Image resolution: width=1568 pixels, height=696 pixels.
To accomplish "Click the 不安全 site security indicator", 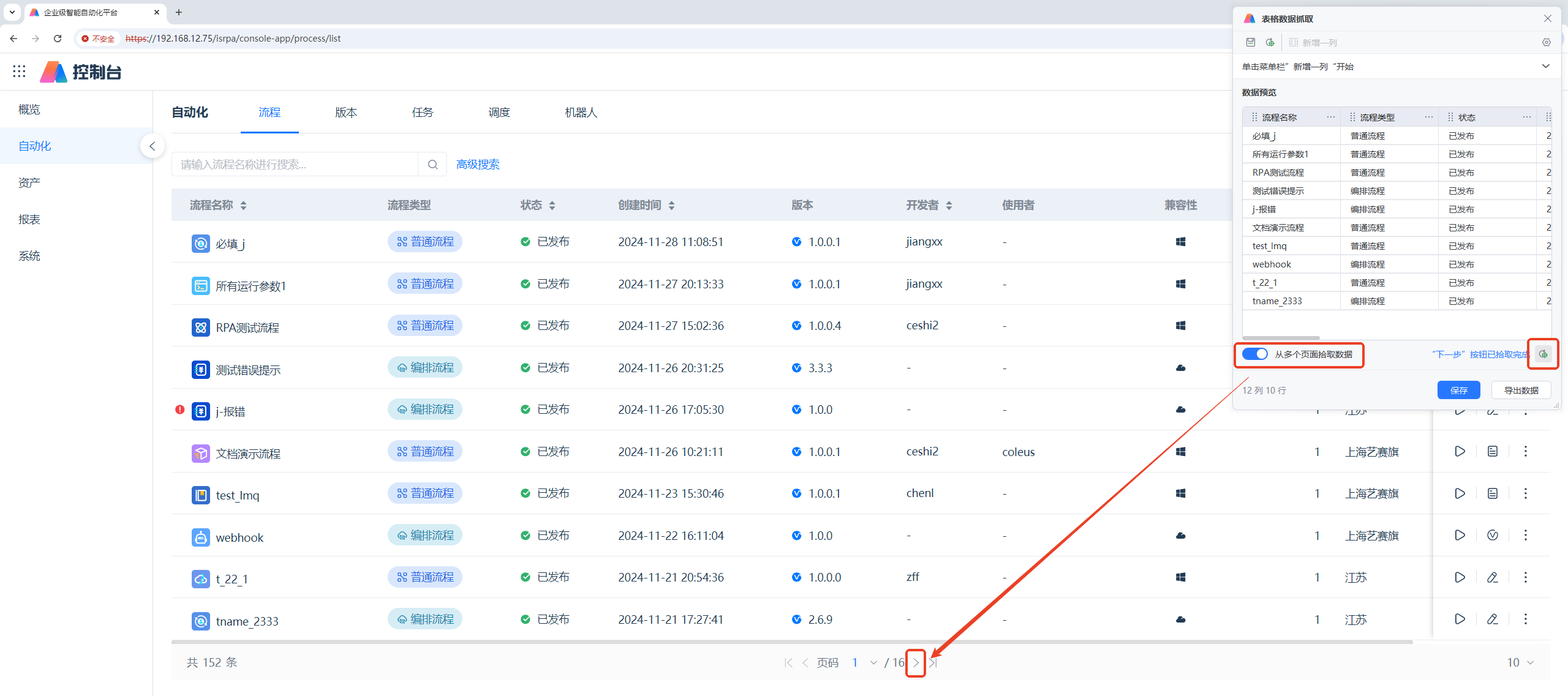I will click(x=98, y=39).
